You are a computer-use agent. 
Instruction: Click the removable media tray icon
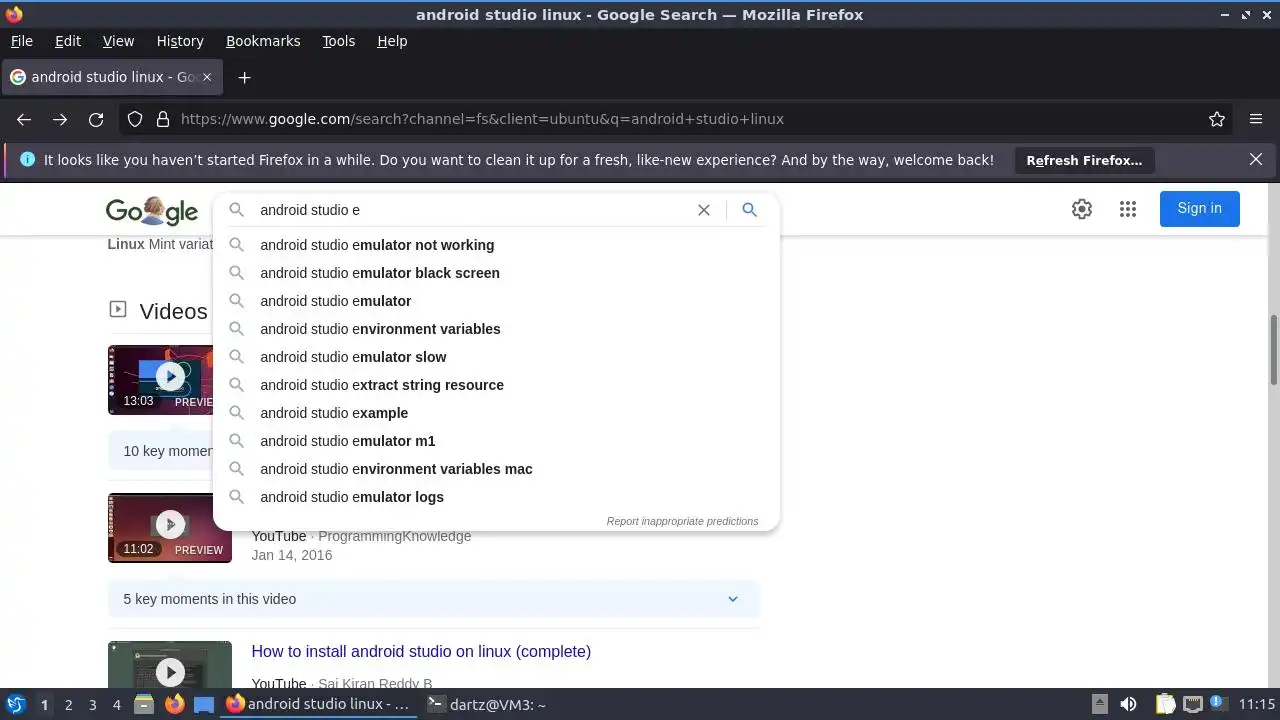pyautogui.click(x=1099, y=705)
